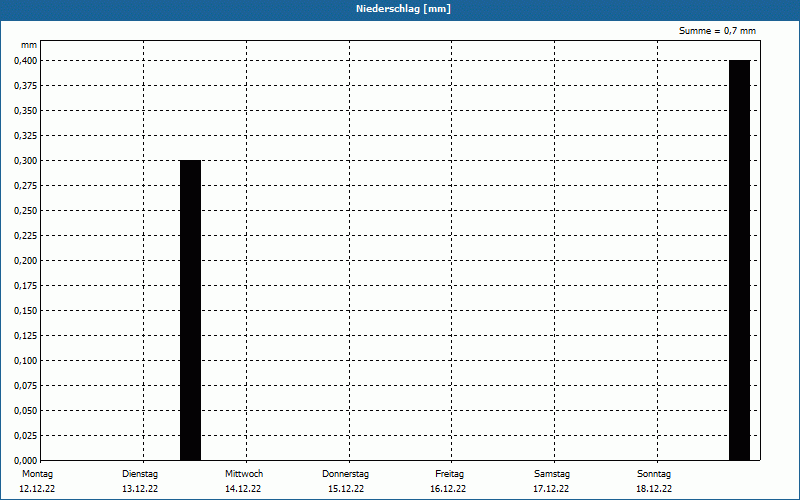This screenshot has width=800, height=500.
Task: Click the Niederschlag [mm] title bar
Action: [x=400, y=9]
